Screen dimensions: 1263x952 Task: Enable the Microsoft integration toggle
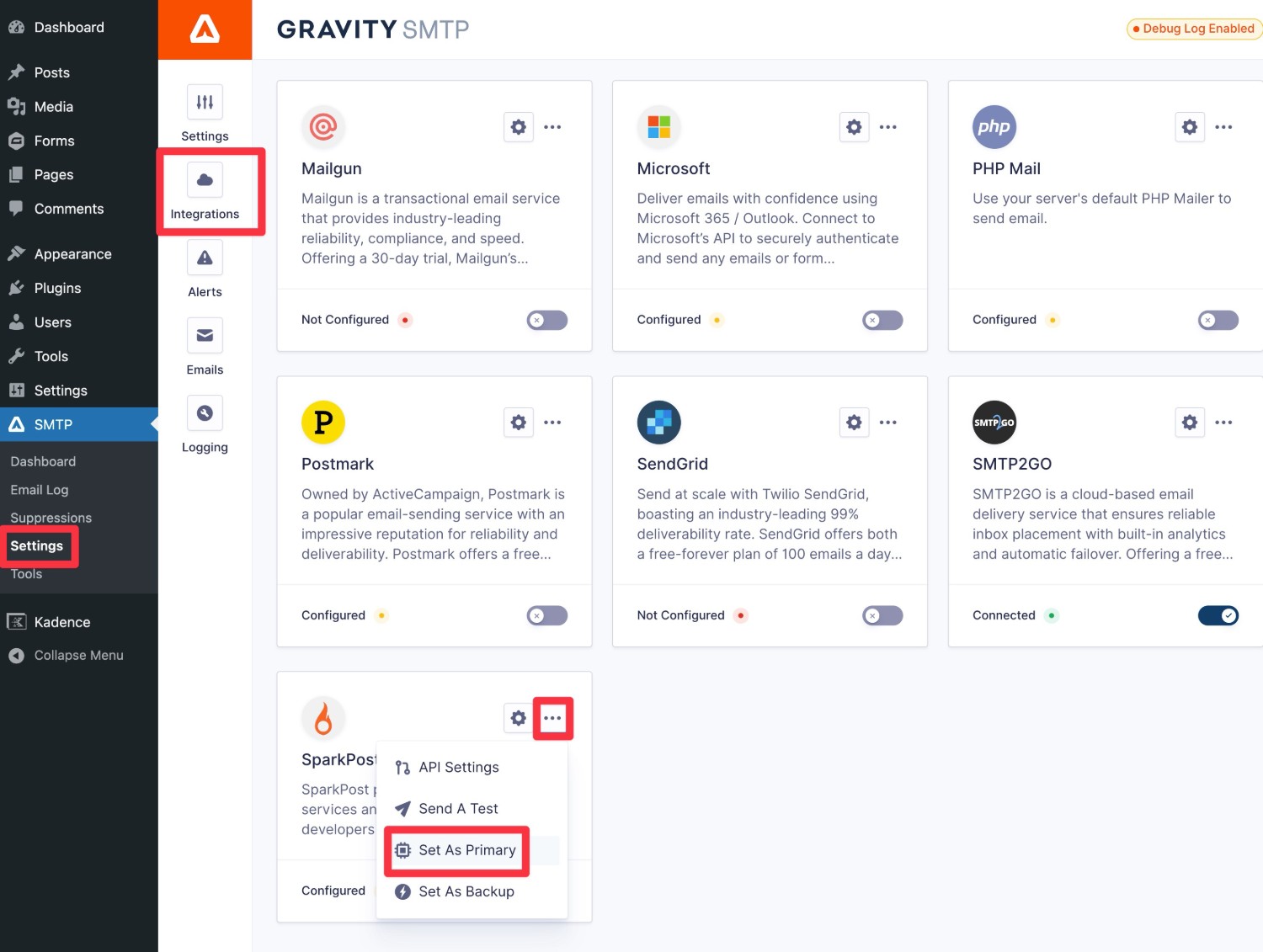[x=882, y=320]
